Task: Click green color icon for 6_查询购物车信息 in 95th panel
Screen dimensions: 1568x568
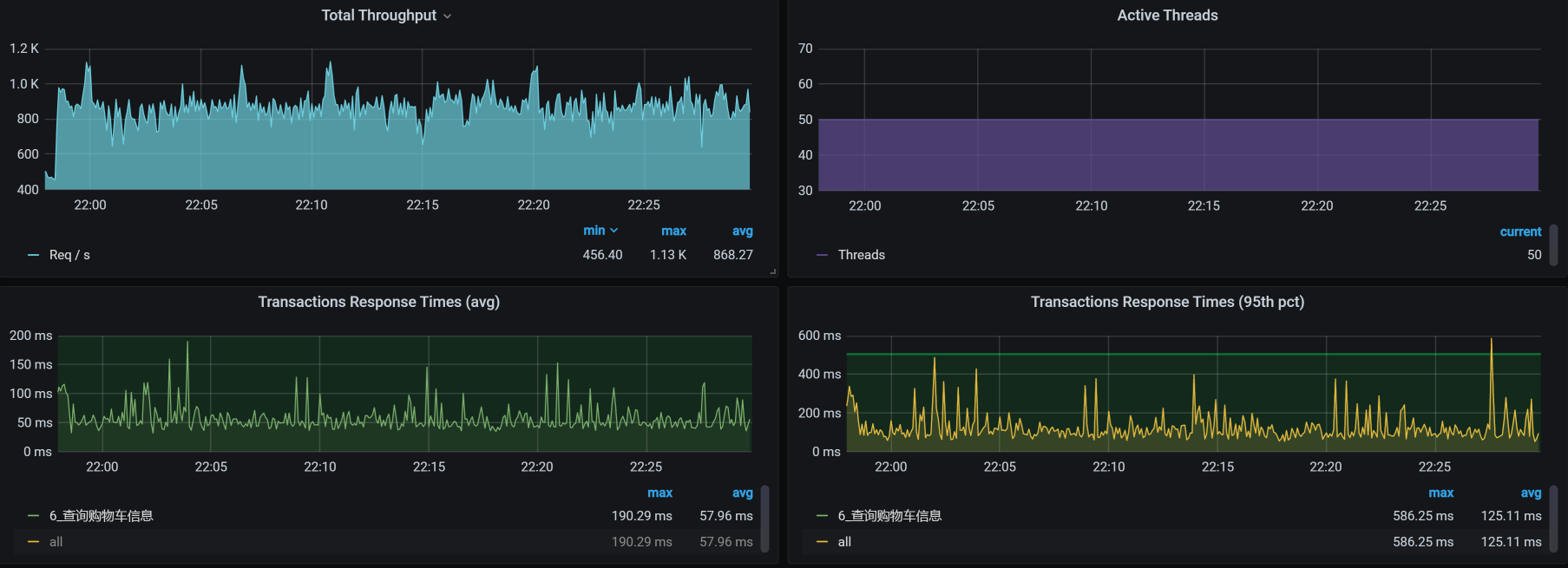Action: pyautogui.click(x=822, y=516)
